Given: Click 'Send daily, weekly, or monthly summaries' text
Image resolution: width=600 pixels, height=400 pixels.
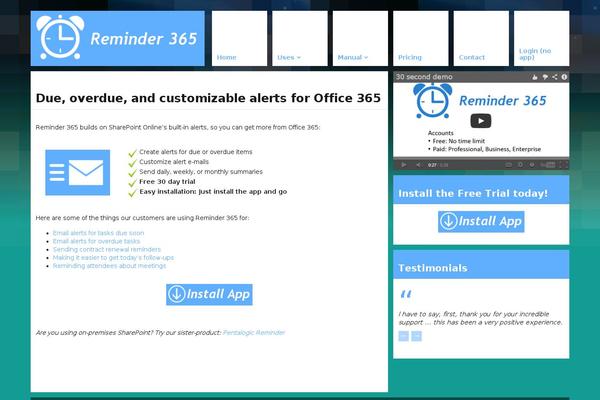Looking at the screenshot, I should point(201,171).
